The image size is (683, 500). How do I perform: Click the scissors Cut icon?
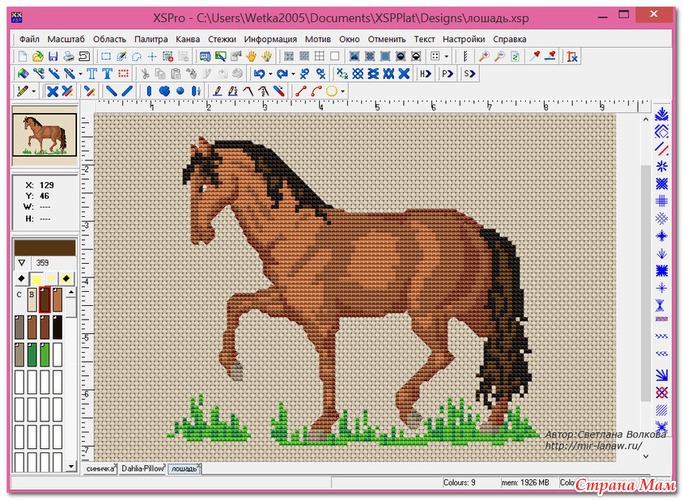coord(145,73)
